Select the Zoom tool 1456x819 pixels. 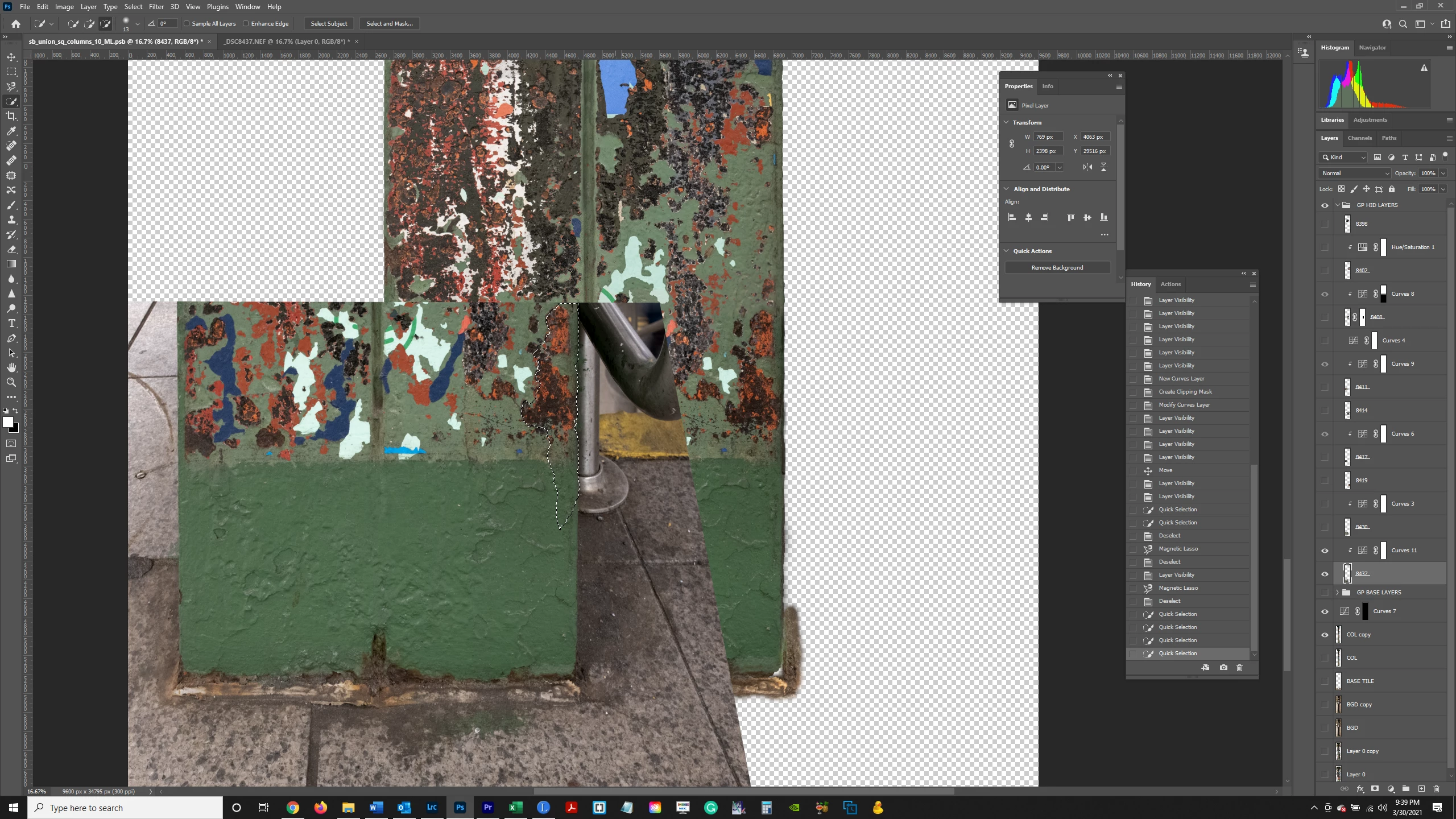coord(11,382)
